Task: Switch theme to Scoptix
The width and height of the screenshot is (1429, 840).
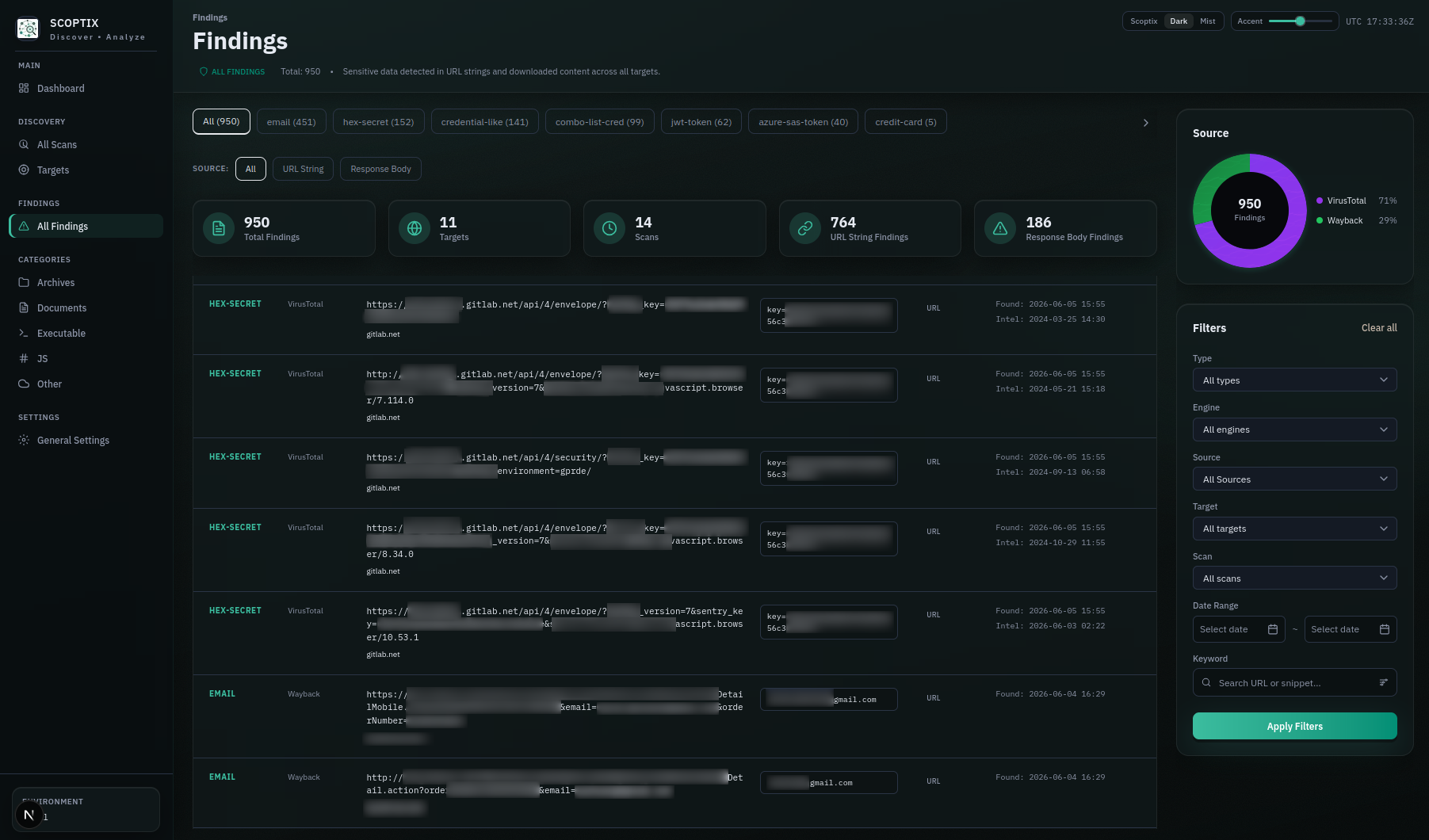Action: pos(1144,21)
